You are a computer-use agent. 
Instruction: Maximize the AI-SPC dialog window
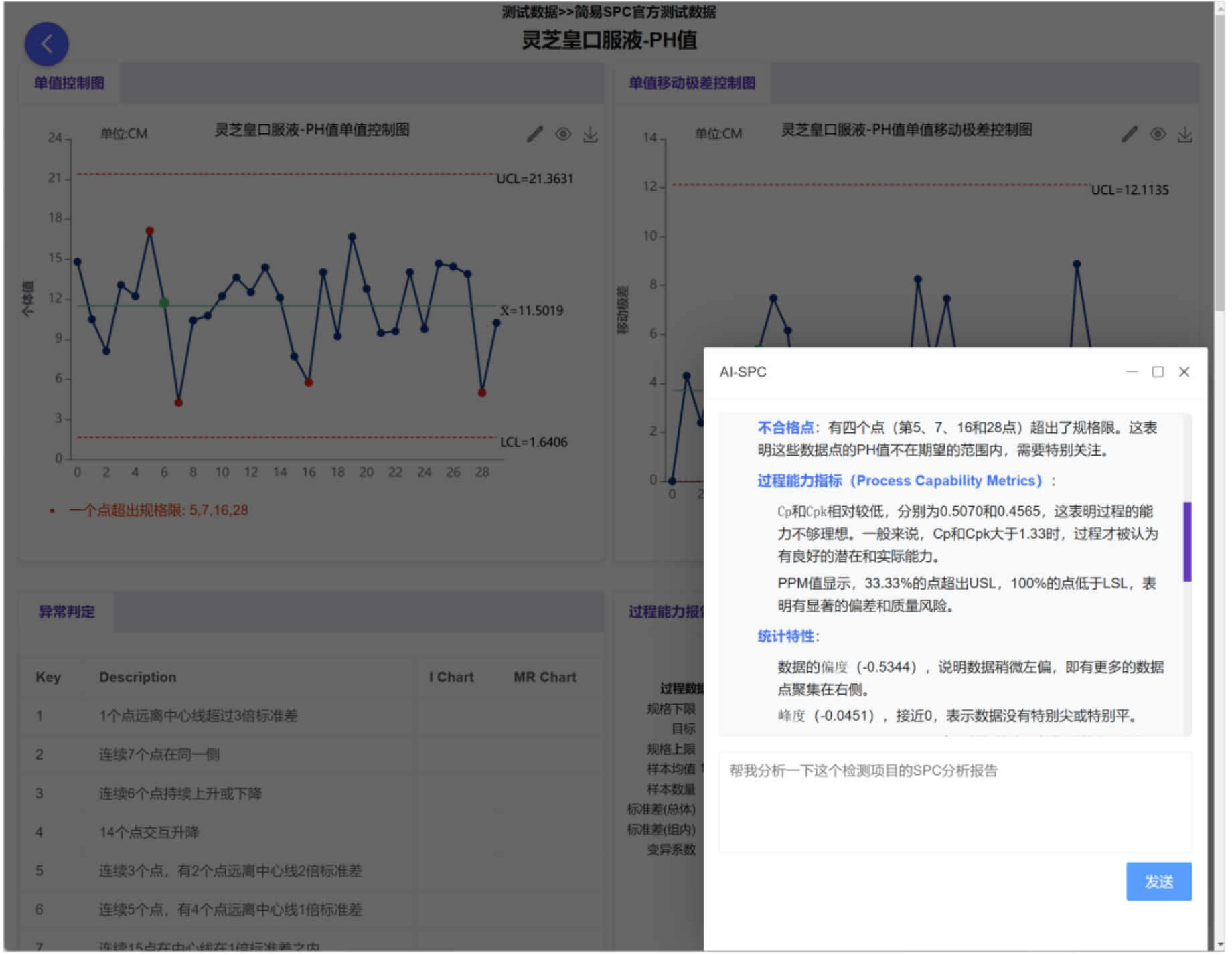click(1158, 372)
